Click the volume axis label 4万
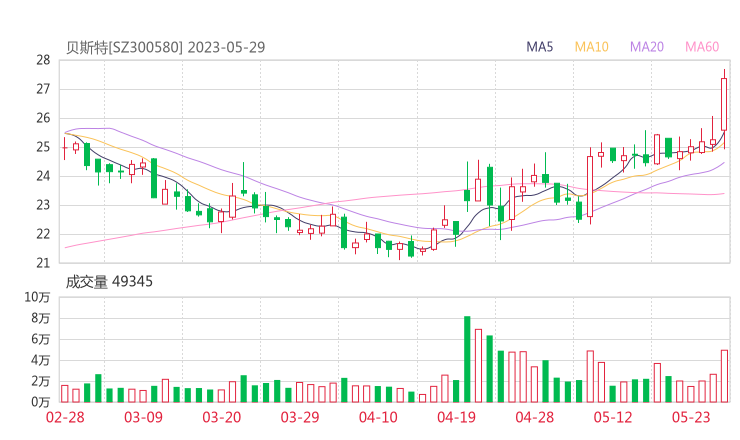Viewport: 740px width, 440px height. [x=41, y=360]
